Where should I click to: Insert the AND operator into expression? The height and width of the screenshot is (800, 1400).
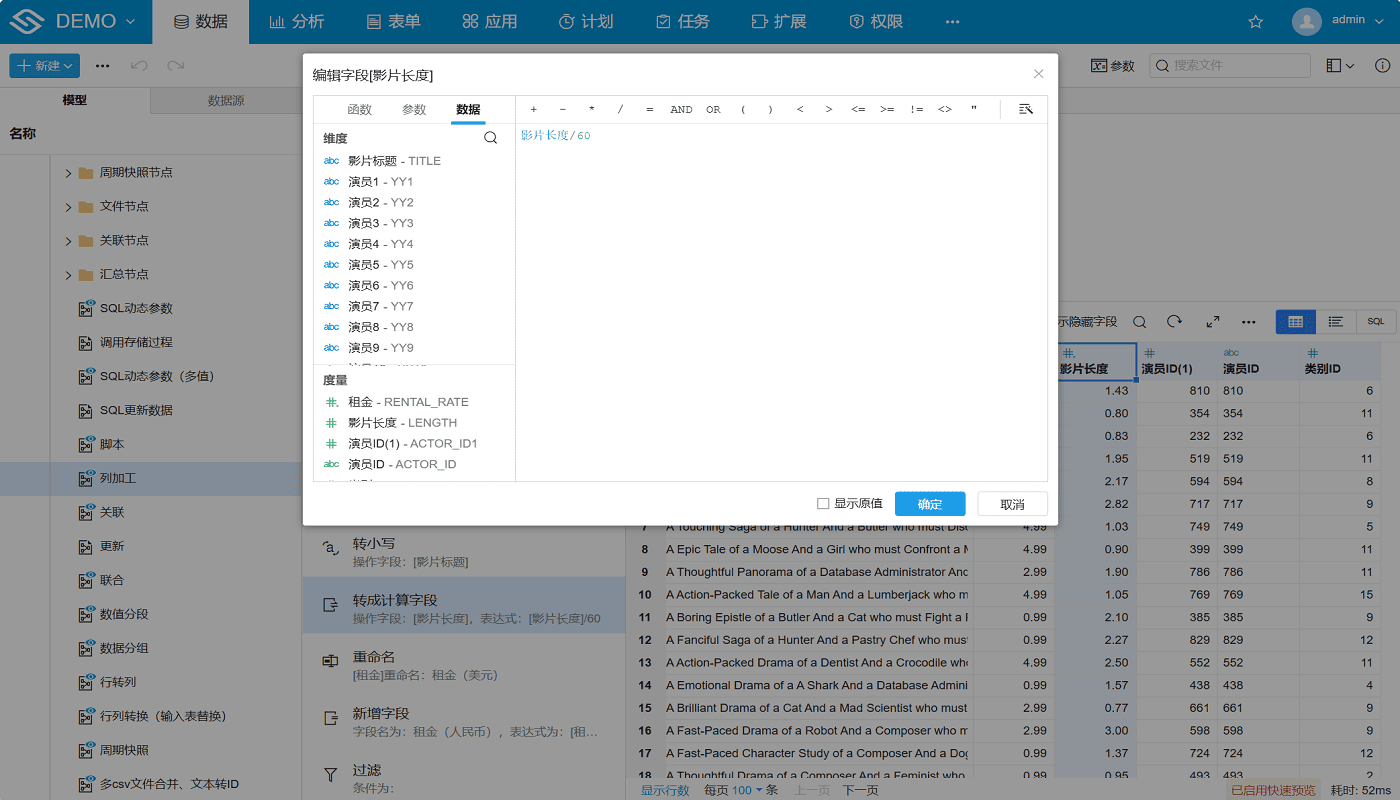pos(681,109)
